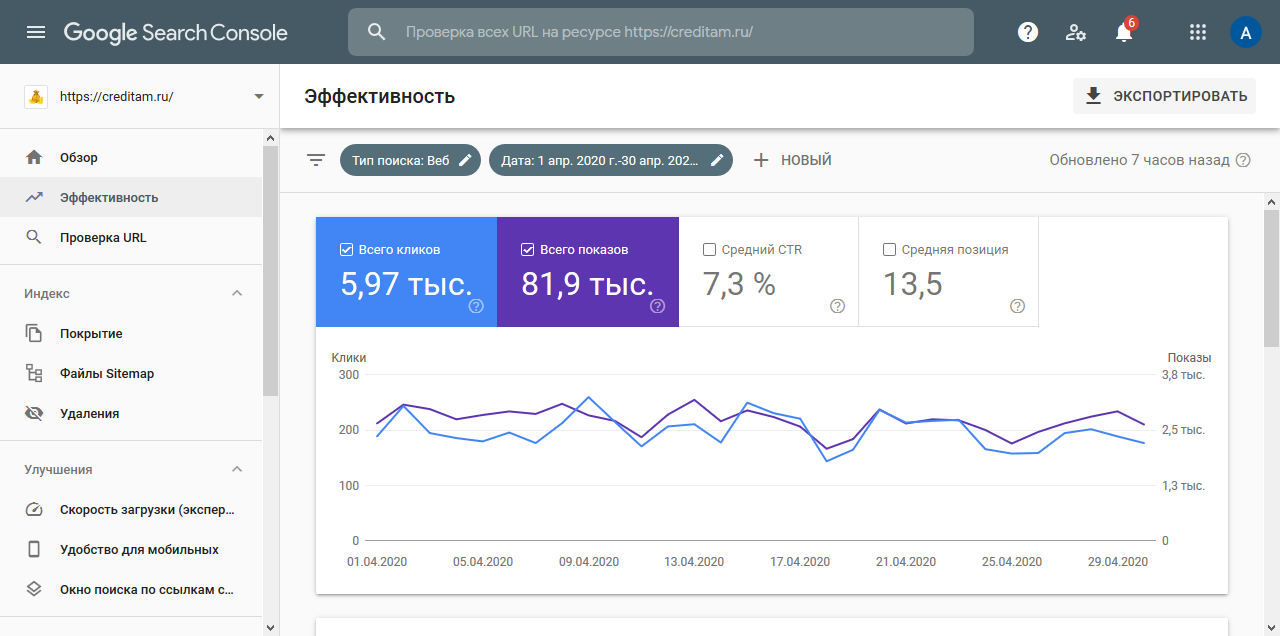
Task: Add a new filter with Новый
Action: (x=792, y=160)
